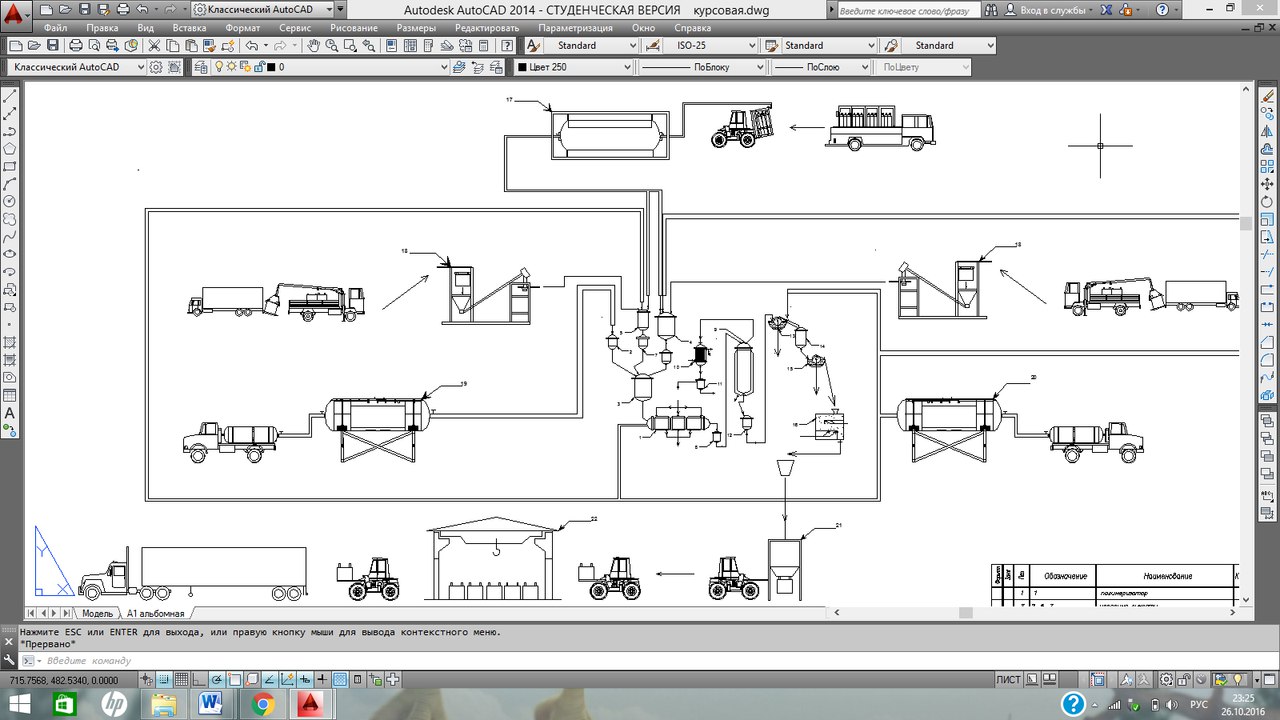Select the Multiline Text tool
The image size is (1280, 720).
[10, 413]
